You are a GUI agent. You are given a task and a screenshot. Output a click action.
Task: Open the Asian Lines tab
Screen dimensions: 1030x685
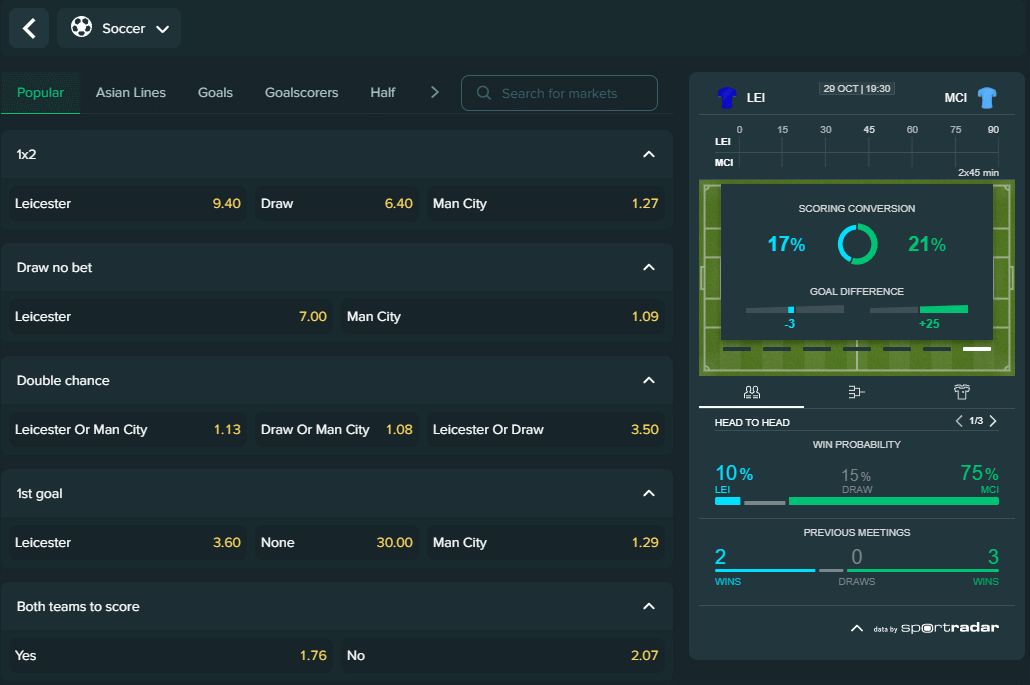[x=131, y=93]
